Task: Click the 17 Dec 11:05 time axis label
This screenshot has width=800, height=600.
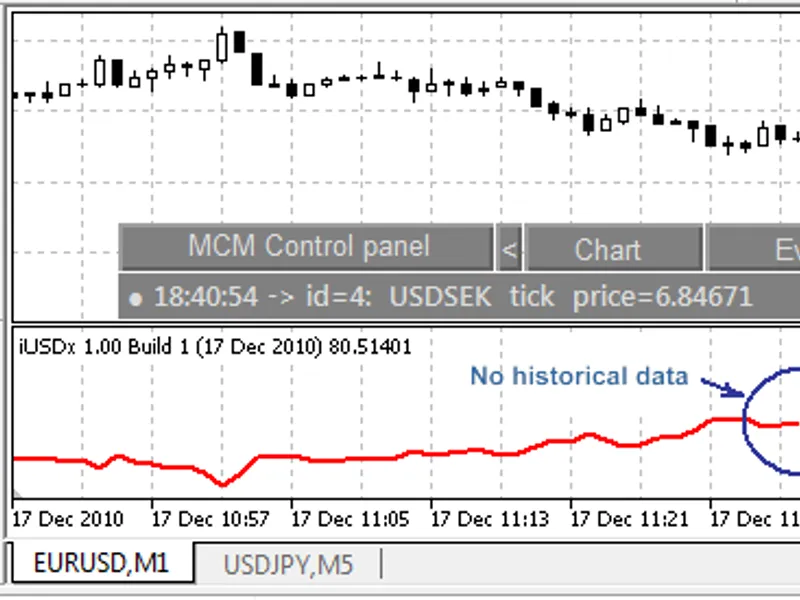Action: click(x=350, y=519)
